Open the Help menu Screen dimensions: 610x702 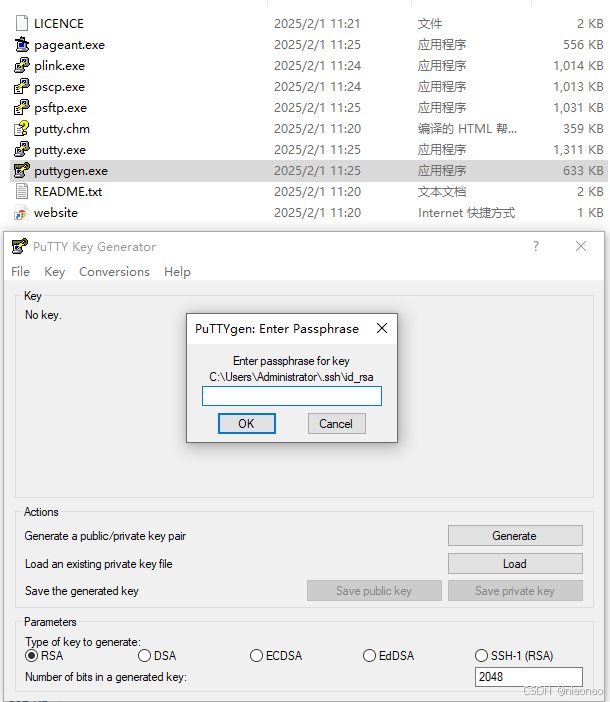[177, 272]
